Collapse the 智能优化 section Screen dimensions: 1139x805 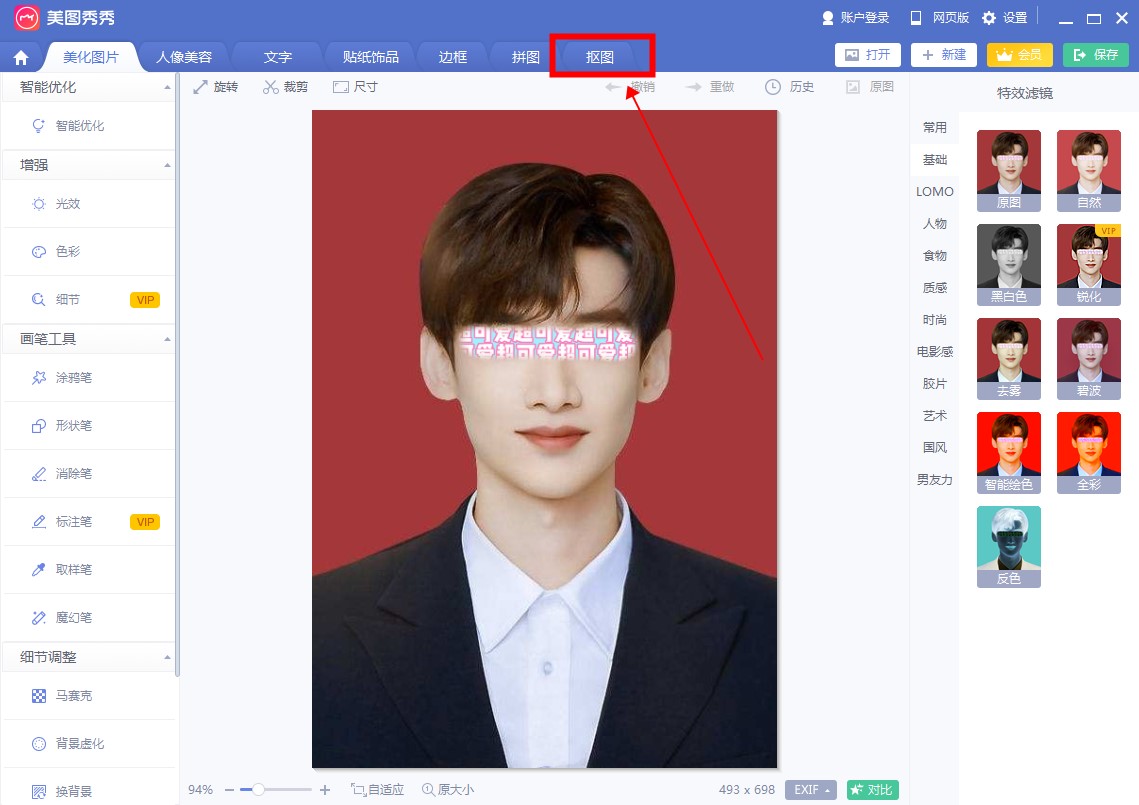[167, 88]
